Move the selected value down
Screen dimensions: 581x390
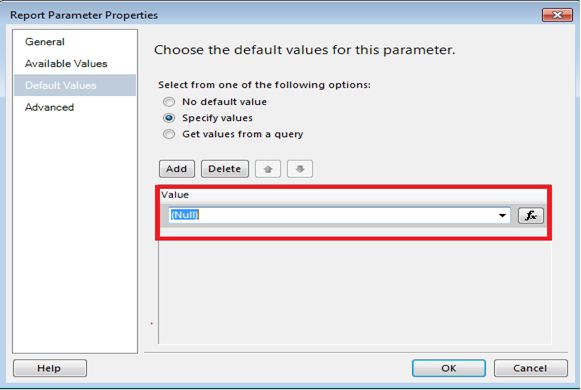[300, 169]
